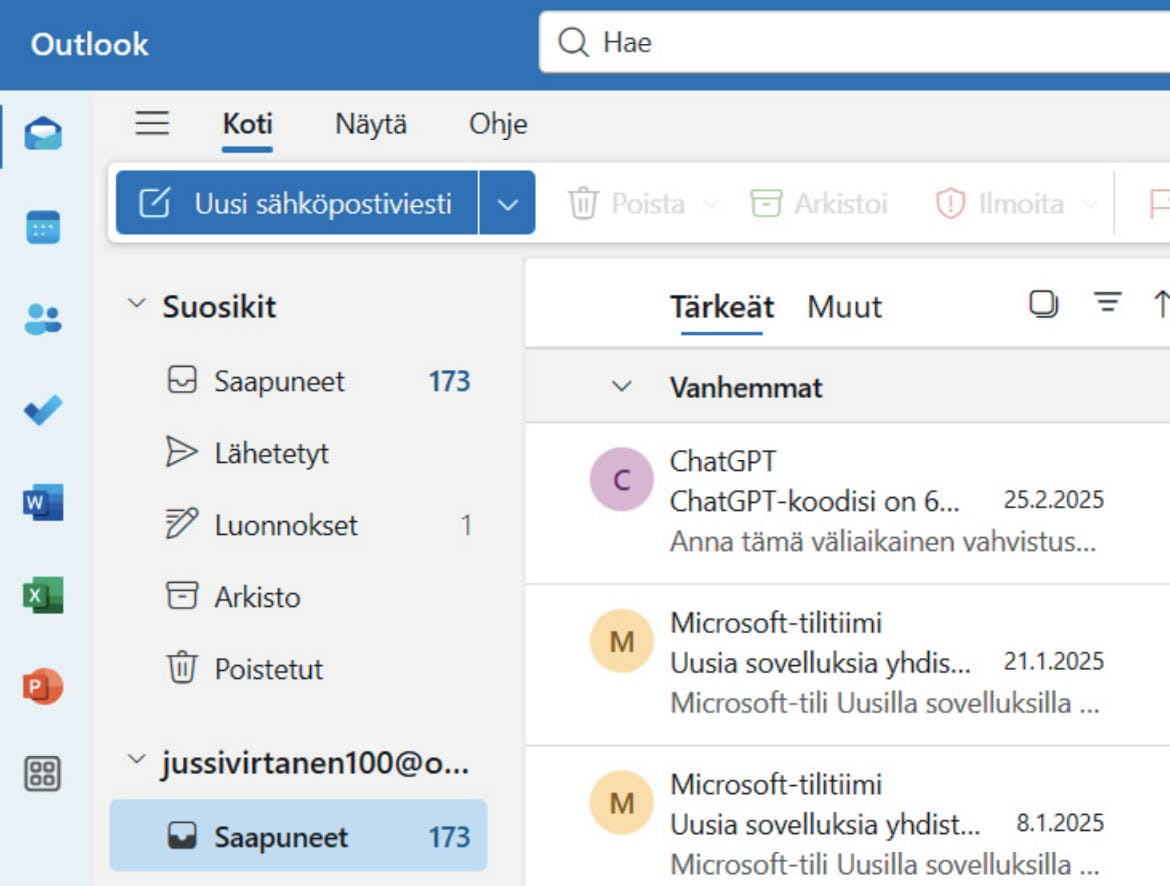Screen dimensions: 1170x886
Task: Click the Hae search field
Action: 850,44
